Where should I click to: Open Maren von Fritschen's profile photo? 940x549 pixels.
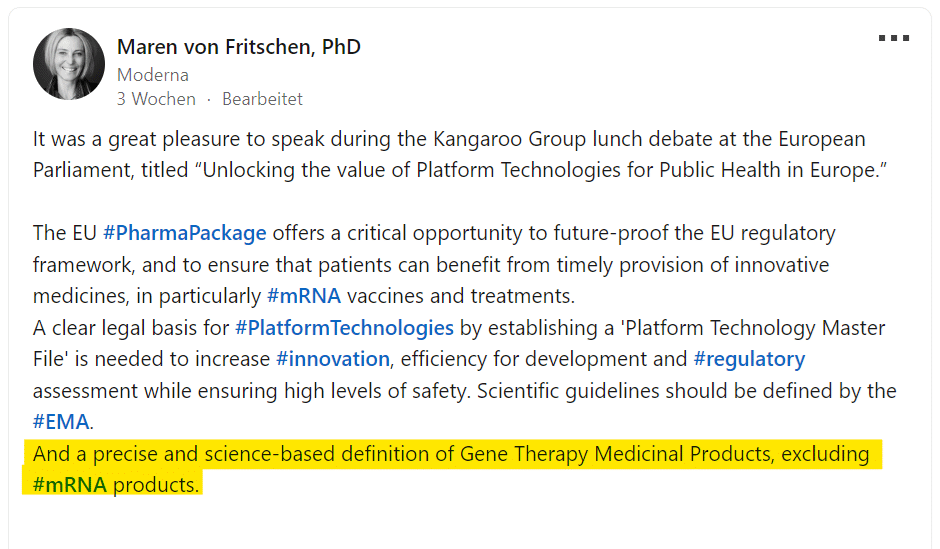click(x=69, y=64)
